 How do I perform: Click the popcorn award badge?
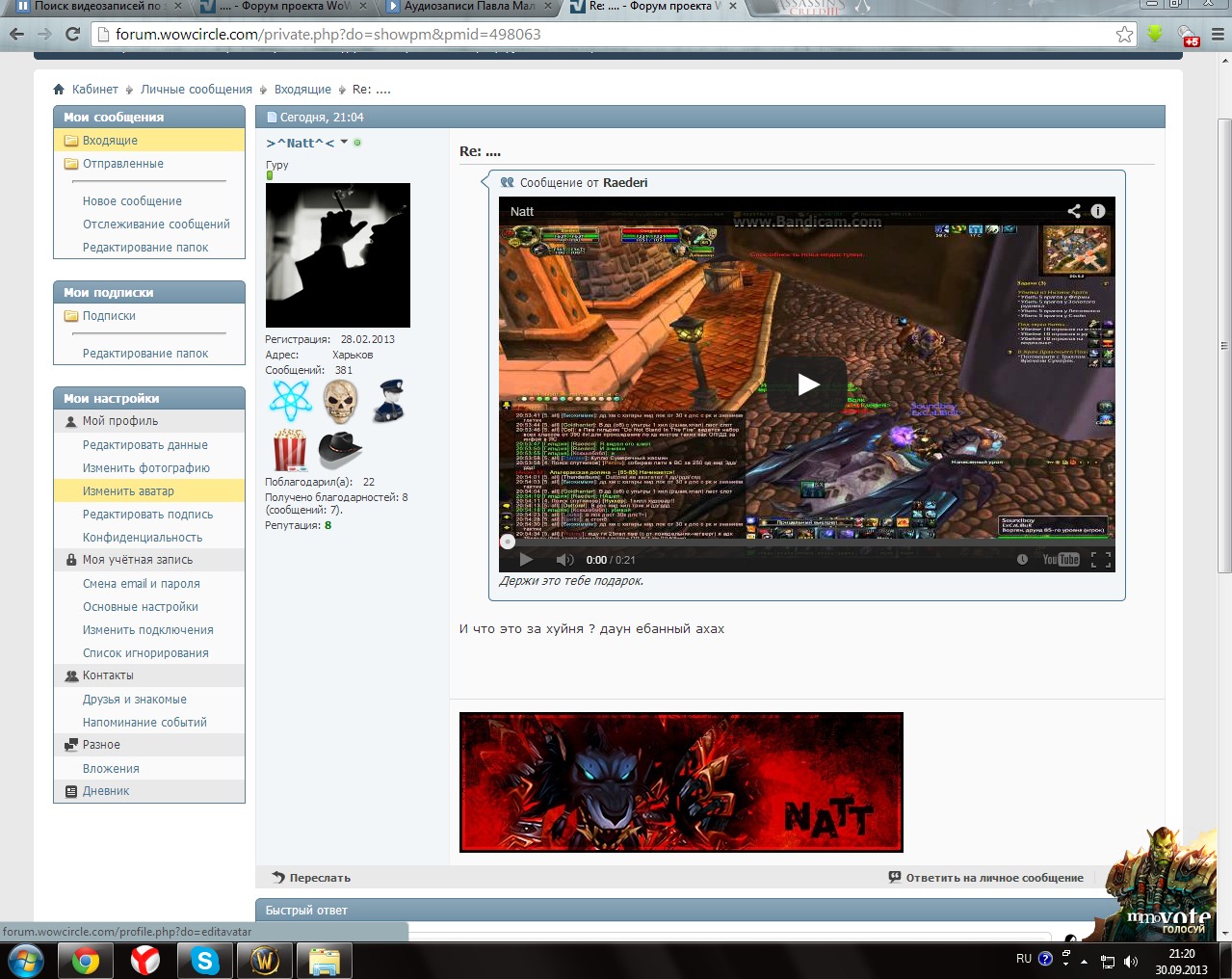point(290,450)
